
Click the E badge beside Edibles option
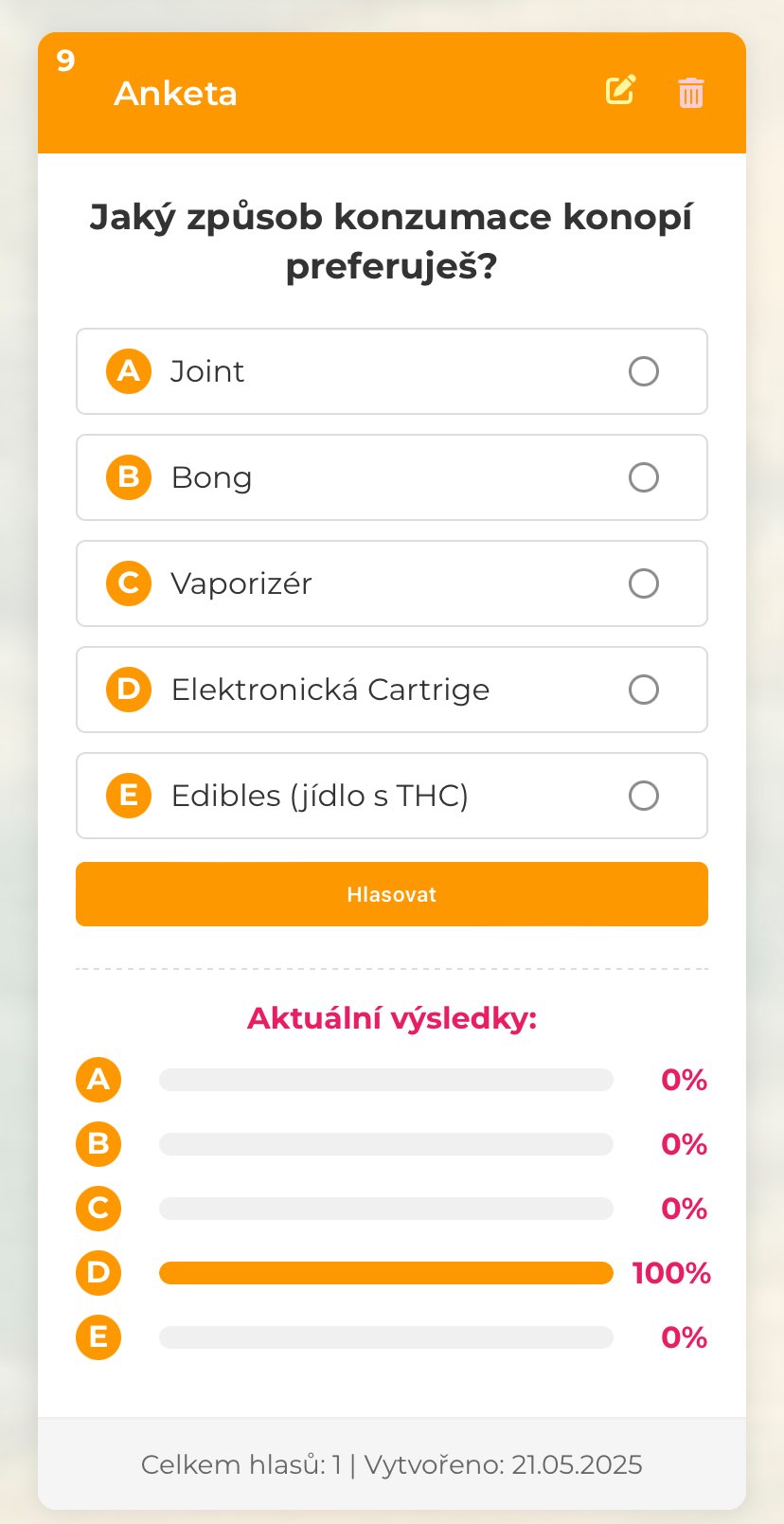tap(129, 796)
